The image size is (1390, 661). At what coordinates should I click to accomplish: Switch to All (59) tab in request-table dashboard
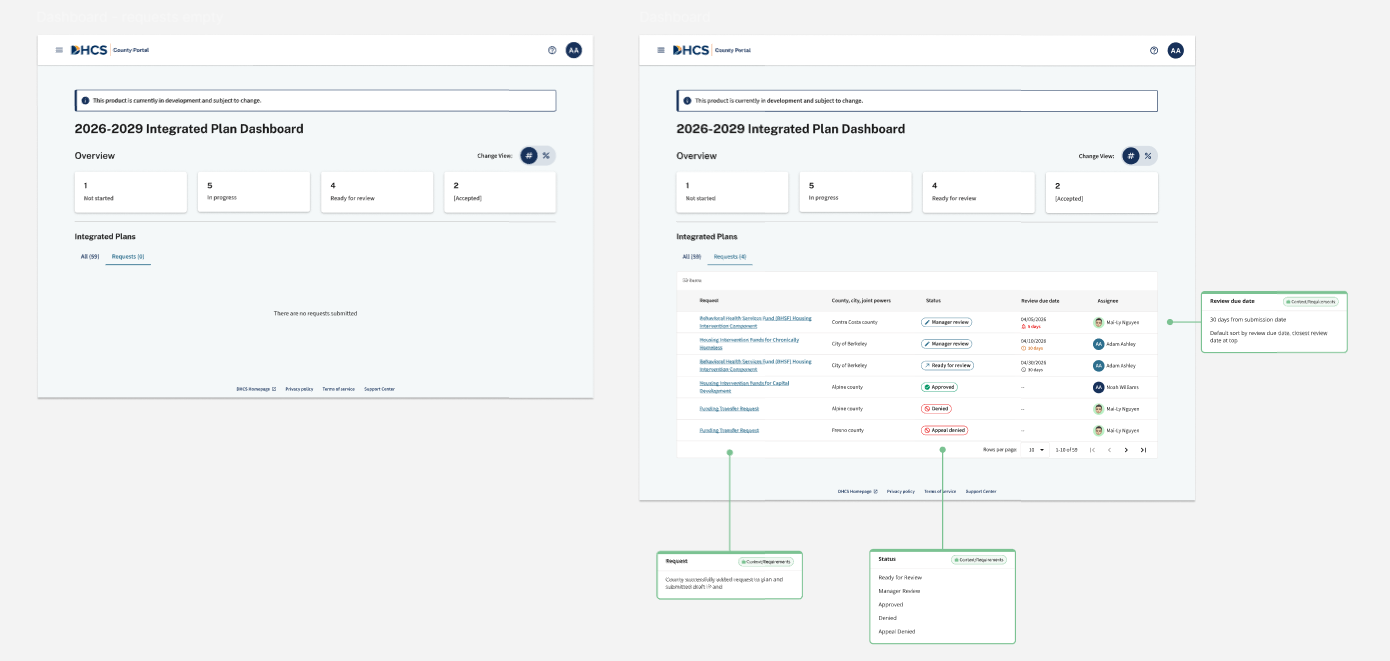click(692, 257)
